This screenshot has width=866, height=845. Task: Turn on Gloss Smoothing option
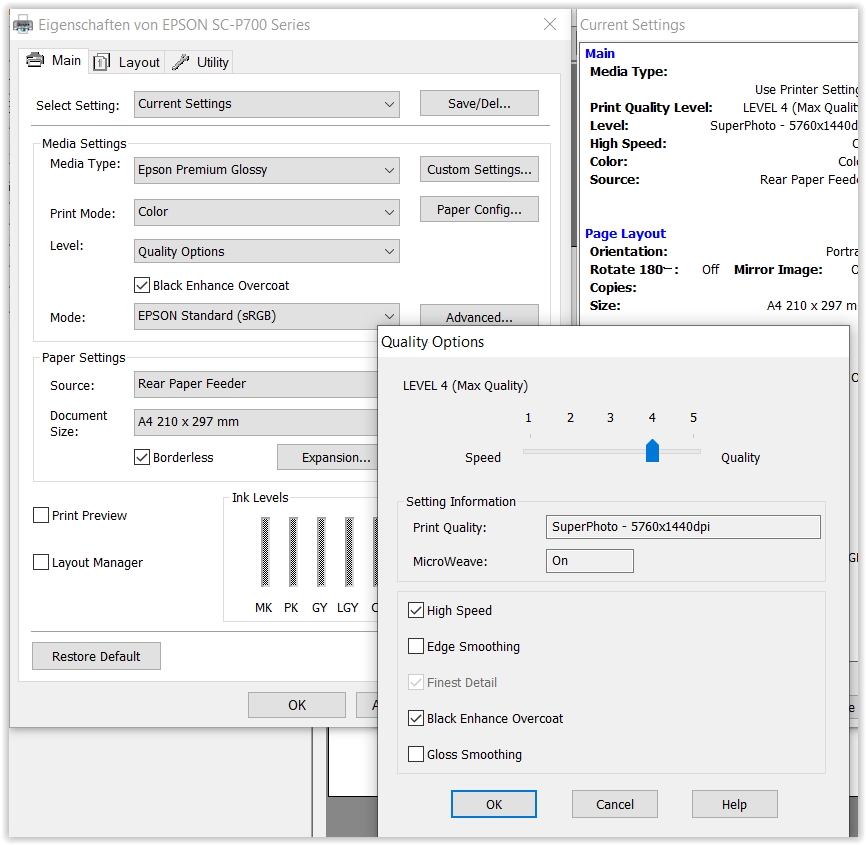[416, 754]
